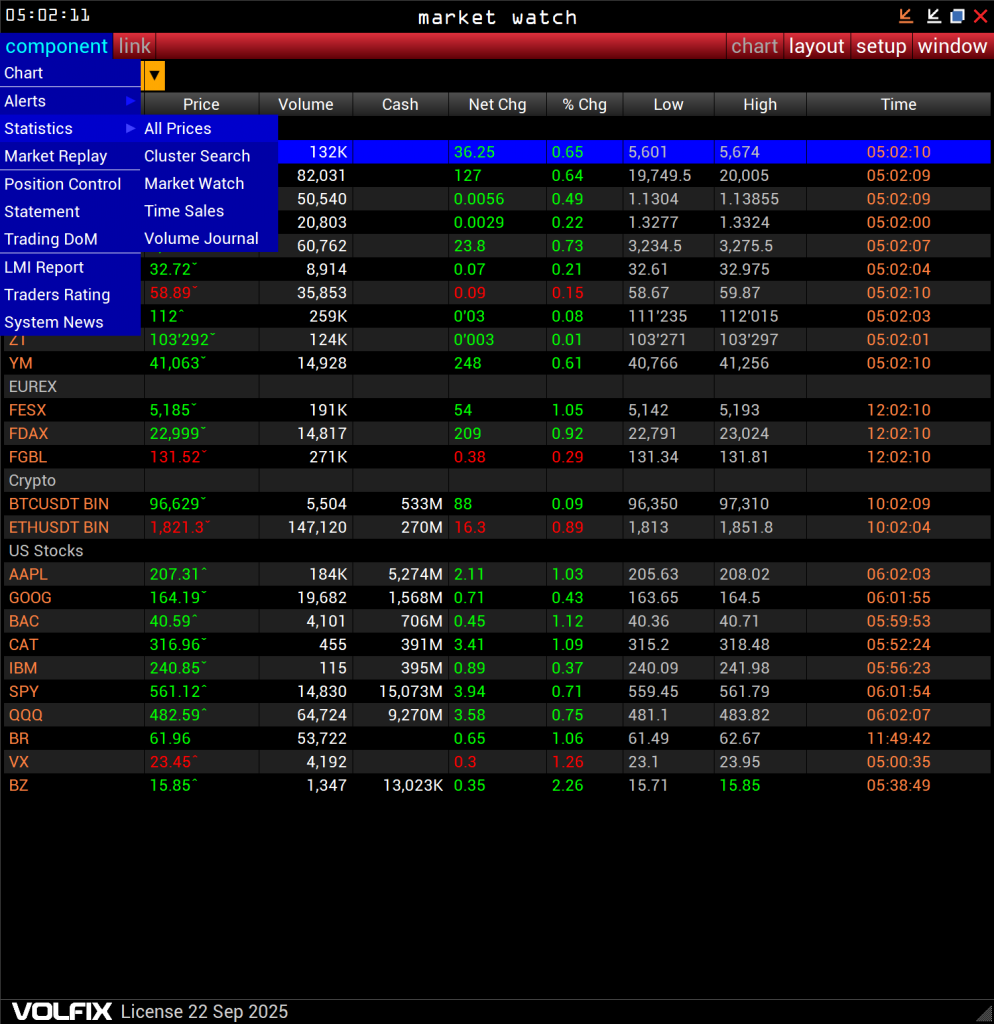Choose All Prices from the submenu
Screen dimensions: 994x1024
click(209, 129)
